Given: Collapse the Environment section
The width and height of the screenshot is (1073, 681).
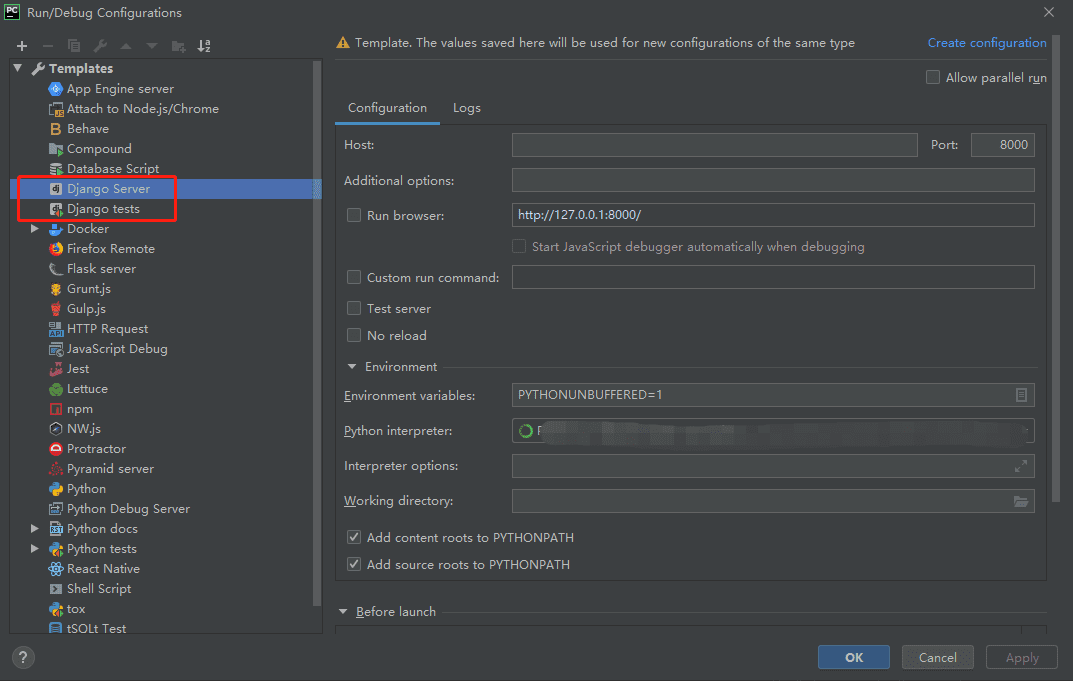Looking at the screenshot, I should 352,367.
